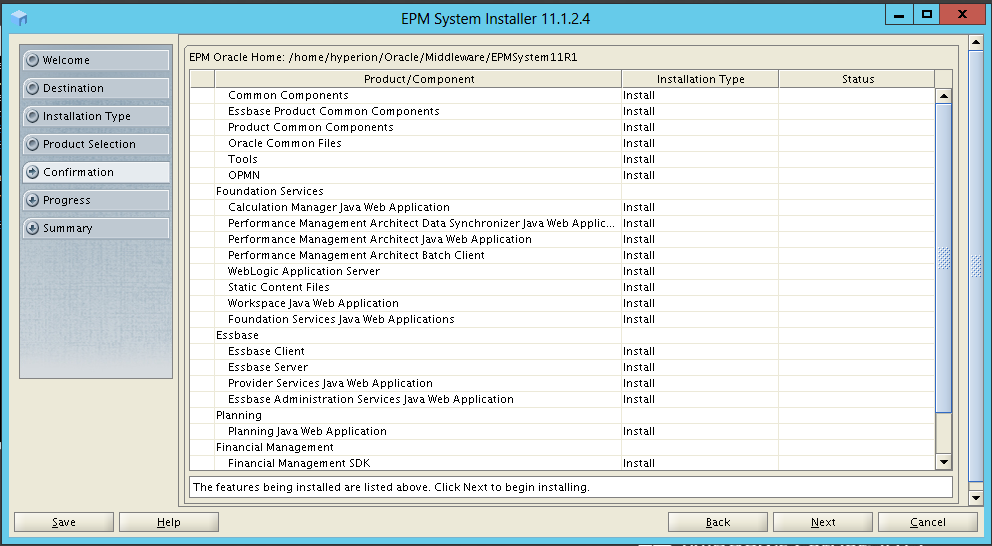Click the outer panel scroll up arrow
The height and width of the screenshot is (546, 992).
pyautogui.click(x=976, y=42)
